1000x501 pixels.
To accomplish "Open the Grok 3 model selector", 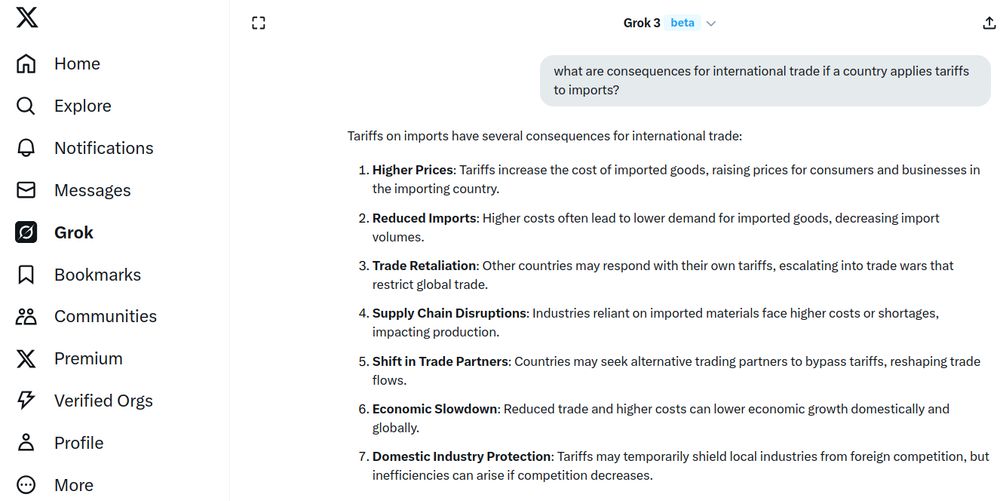I will [670, 23].
